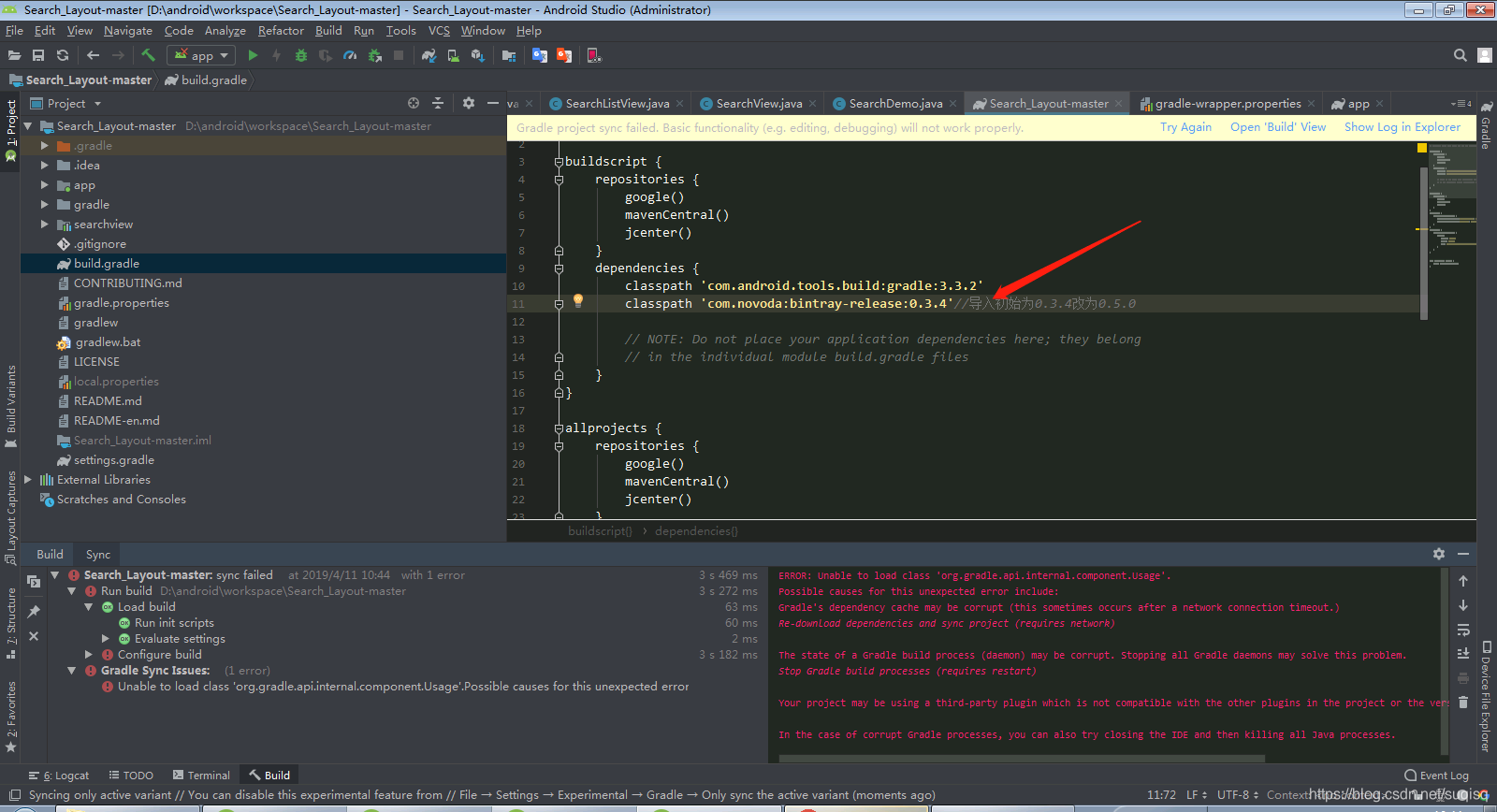Expand the app module folder
The width and height of the screenshot is (1497, 812).
pos(44,185)
